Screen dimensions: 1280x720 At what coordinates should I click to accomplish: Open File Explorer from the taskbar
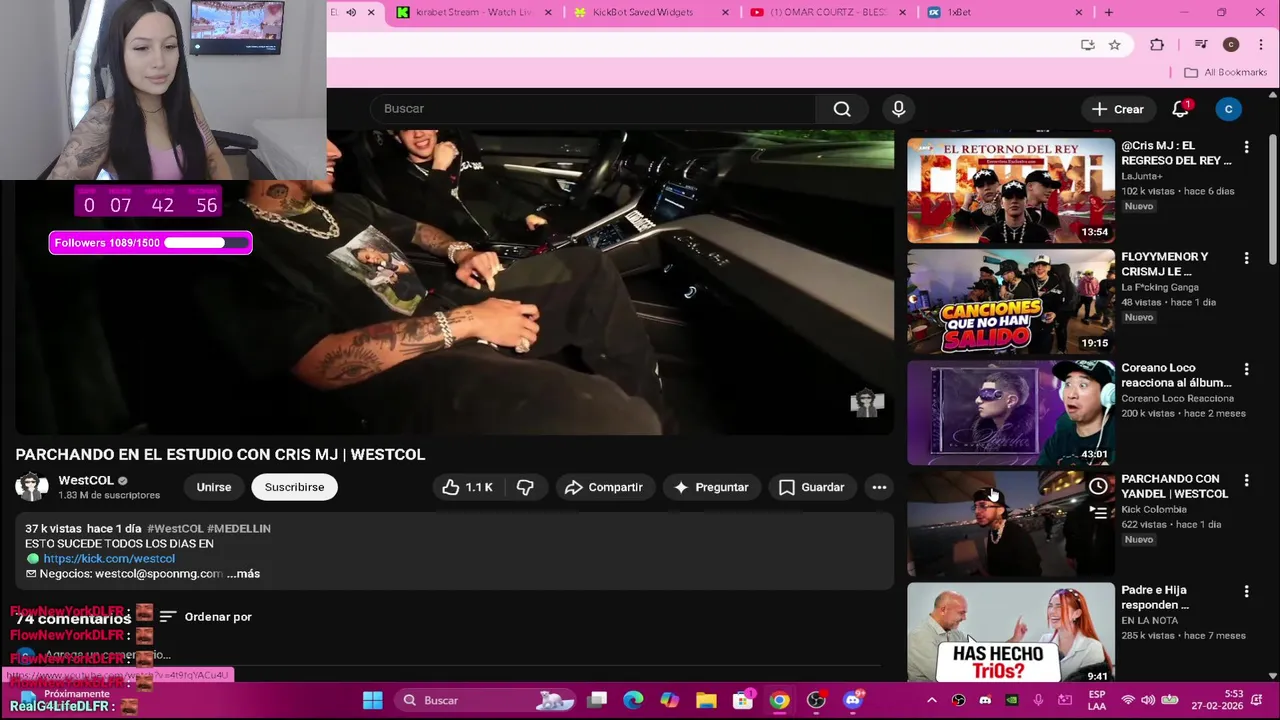click(x=706, y=700)
